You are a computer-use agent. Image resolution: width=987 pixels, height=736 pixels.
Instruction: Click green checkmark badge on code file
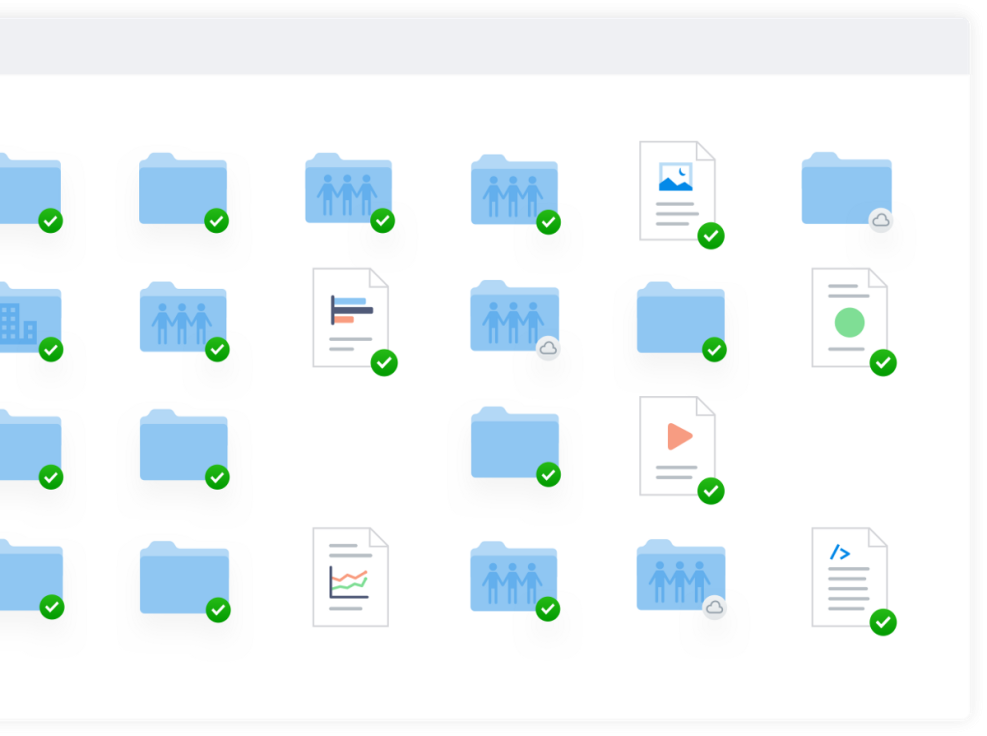pyautogui.click(x=882, y=622)
